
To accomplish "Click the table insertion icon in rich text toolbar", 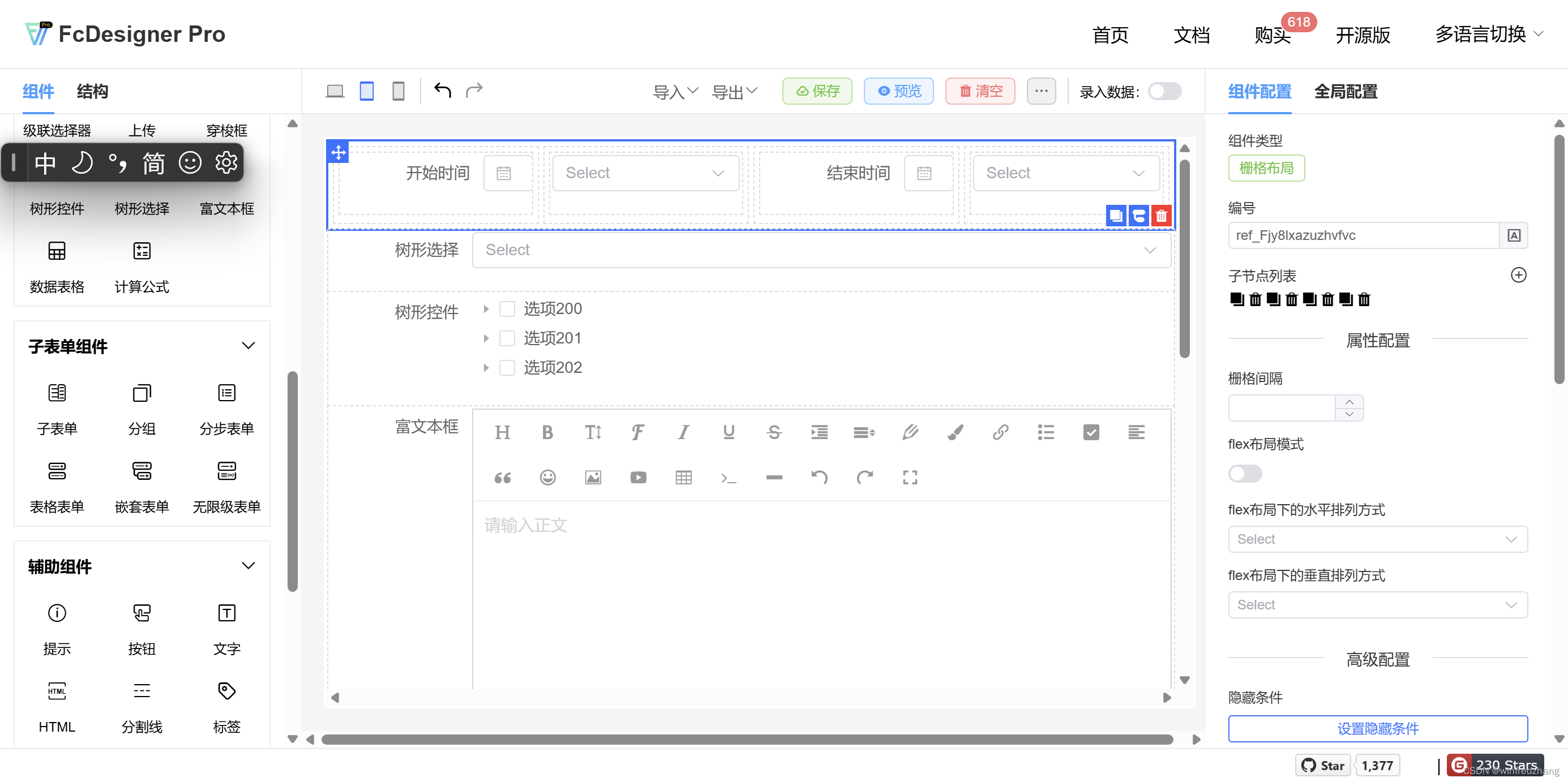I will [x=685, y=478].
